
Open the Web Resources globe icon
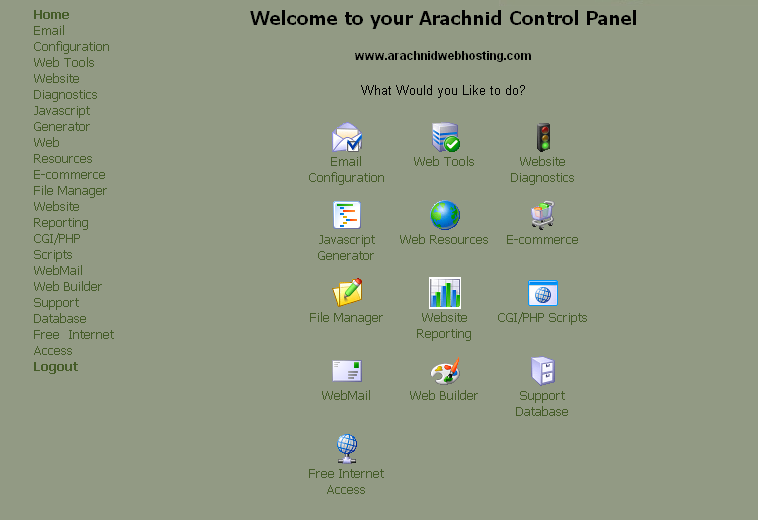point(445,215)
